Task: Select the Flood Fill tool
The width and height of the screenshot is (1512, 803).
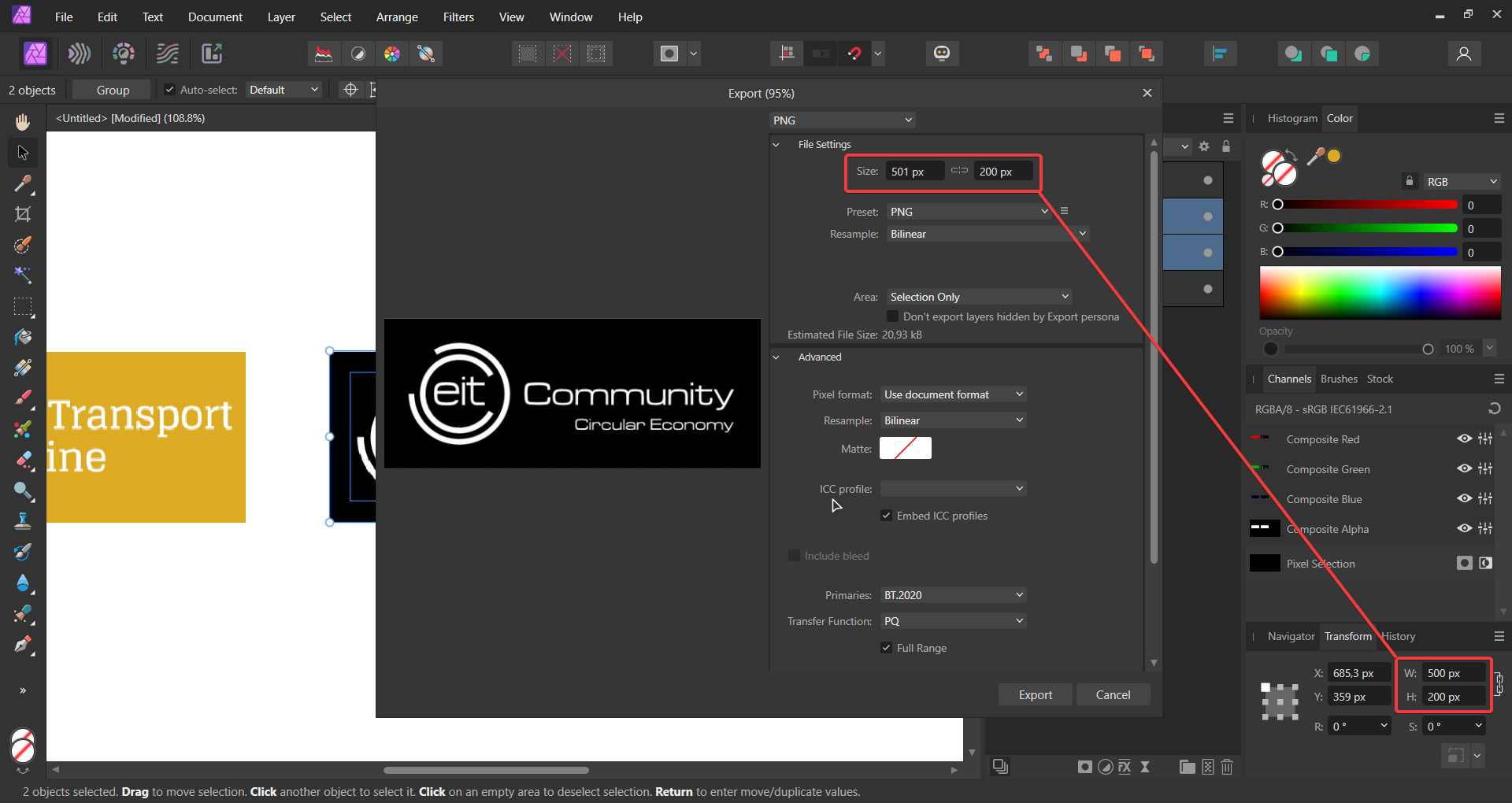Action: coord(23,337)
